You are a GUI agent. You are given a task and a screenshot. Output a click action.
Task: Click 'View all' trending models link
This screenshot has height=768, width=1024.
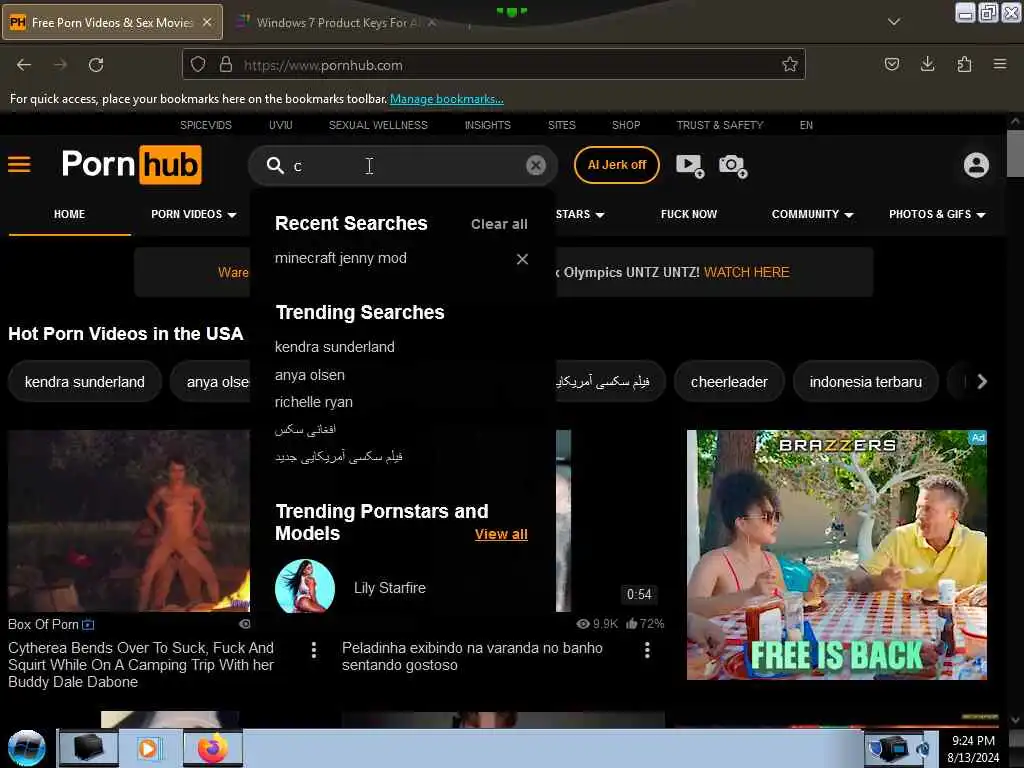pos(501,534)
